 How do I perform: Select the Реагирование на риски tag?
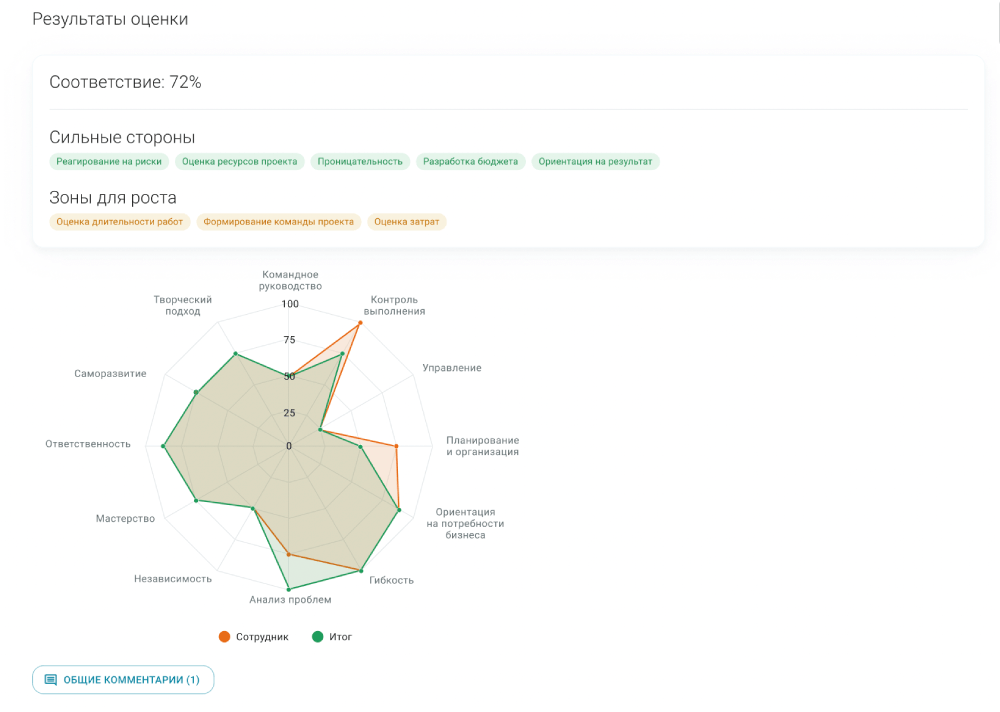(109, 161)
